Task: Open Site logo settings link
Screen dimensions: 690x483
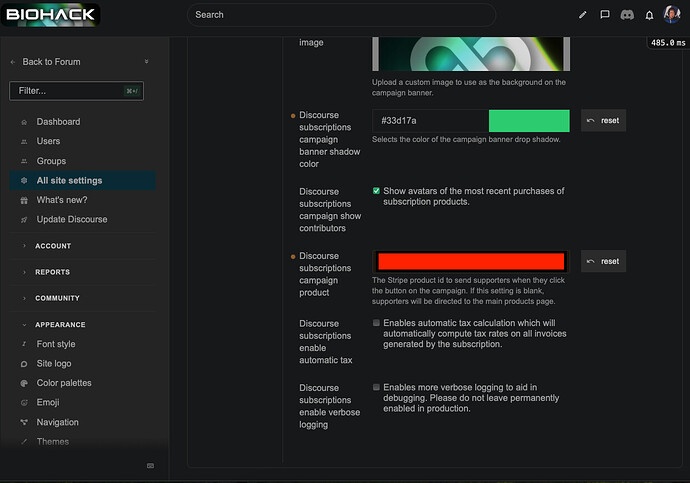Action: tap(82, 364)
